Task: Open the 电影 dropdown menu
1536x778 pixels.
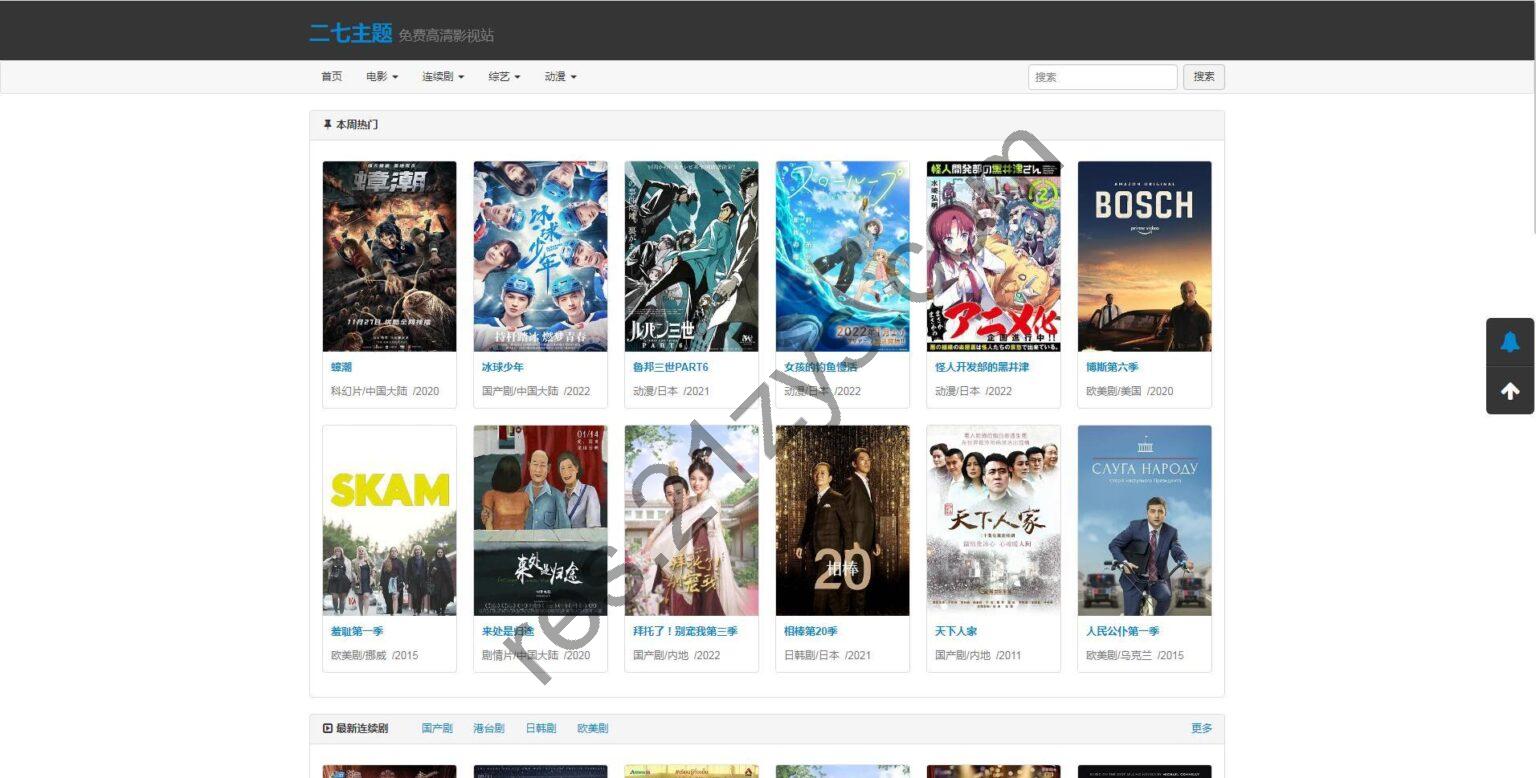Action: tap(382, 77)
